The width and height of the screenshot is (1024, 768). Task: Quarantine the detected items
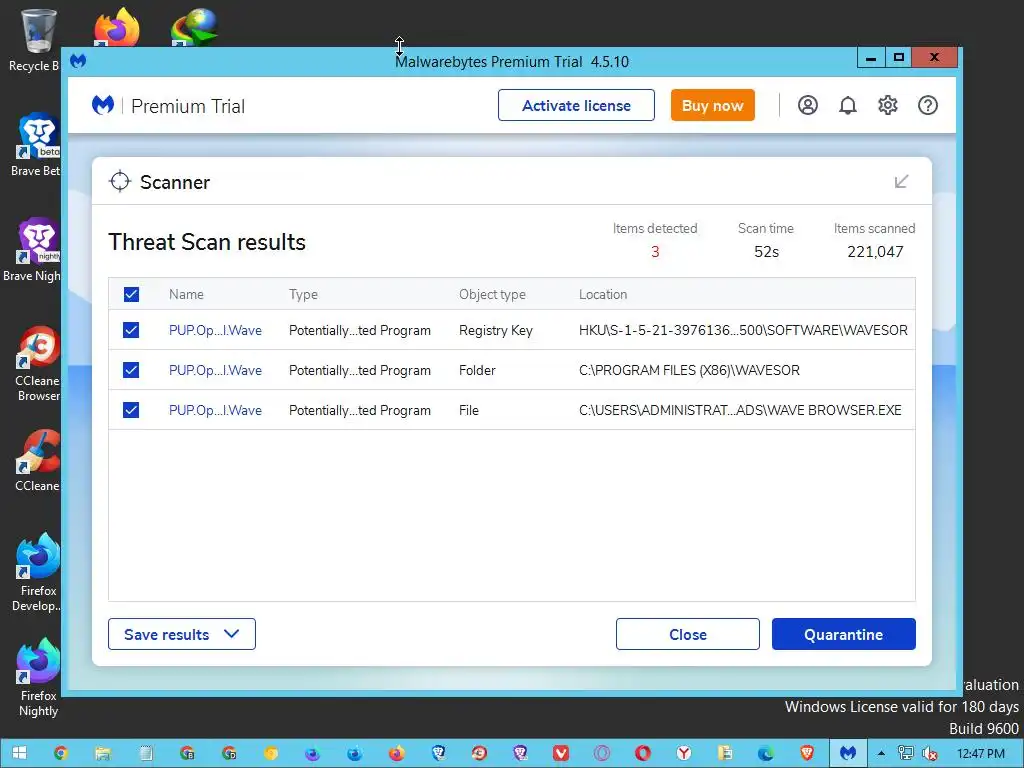(x=843, y=634)
